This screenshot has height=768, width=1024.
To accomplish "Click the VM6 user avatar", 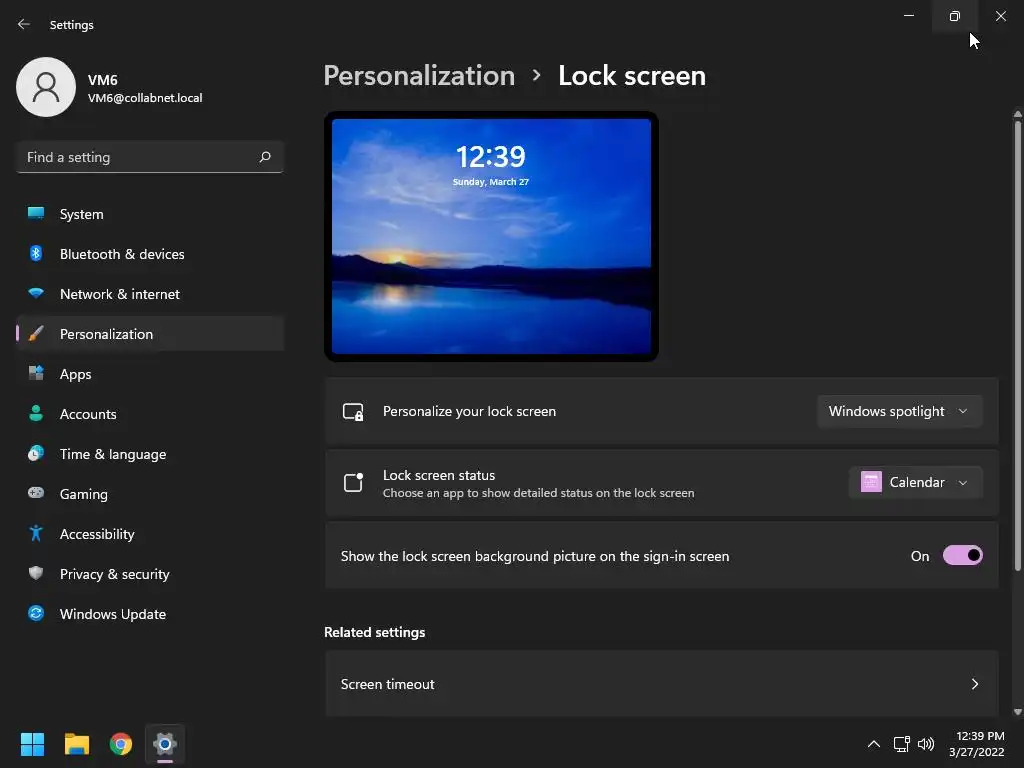I will click(x=46, y=87).
